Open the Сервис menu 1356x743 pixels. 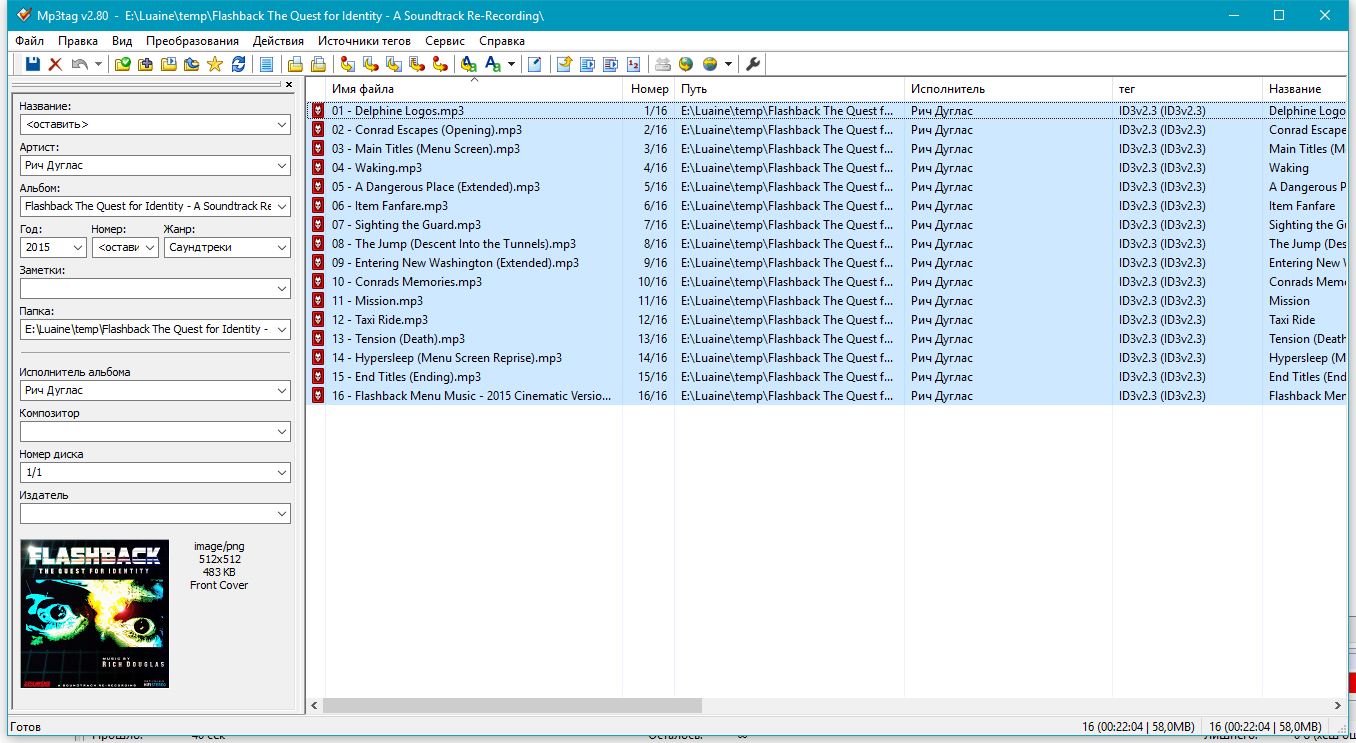[x=445, y=41]
